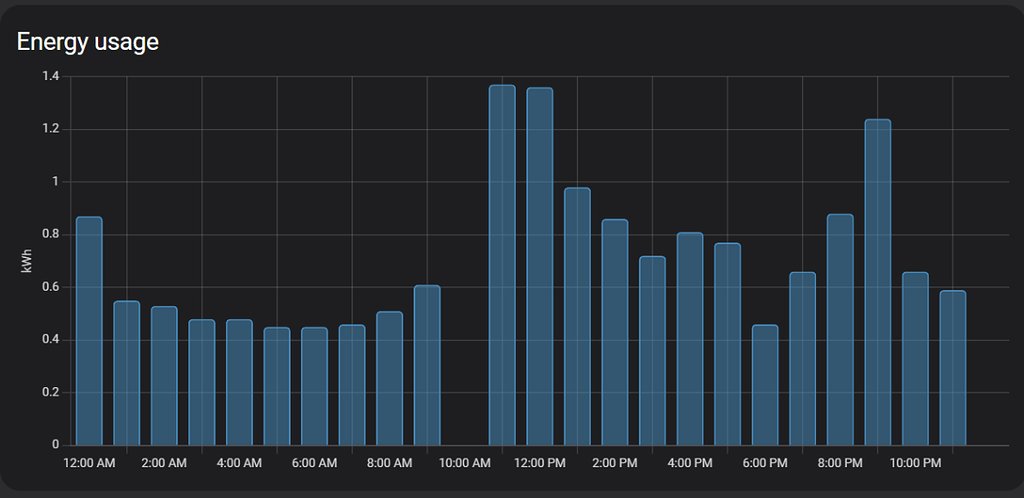Select the 12:00 PM energy bar
1024x498 pixels.
coord(539,266)
